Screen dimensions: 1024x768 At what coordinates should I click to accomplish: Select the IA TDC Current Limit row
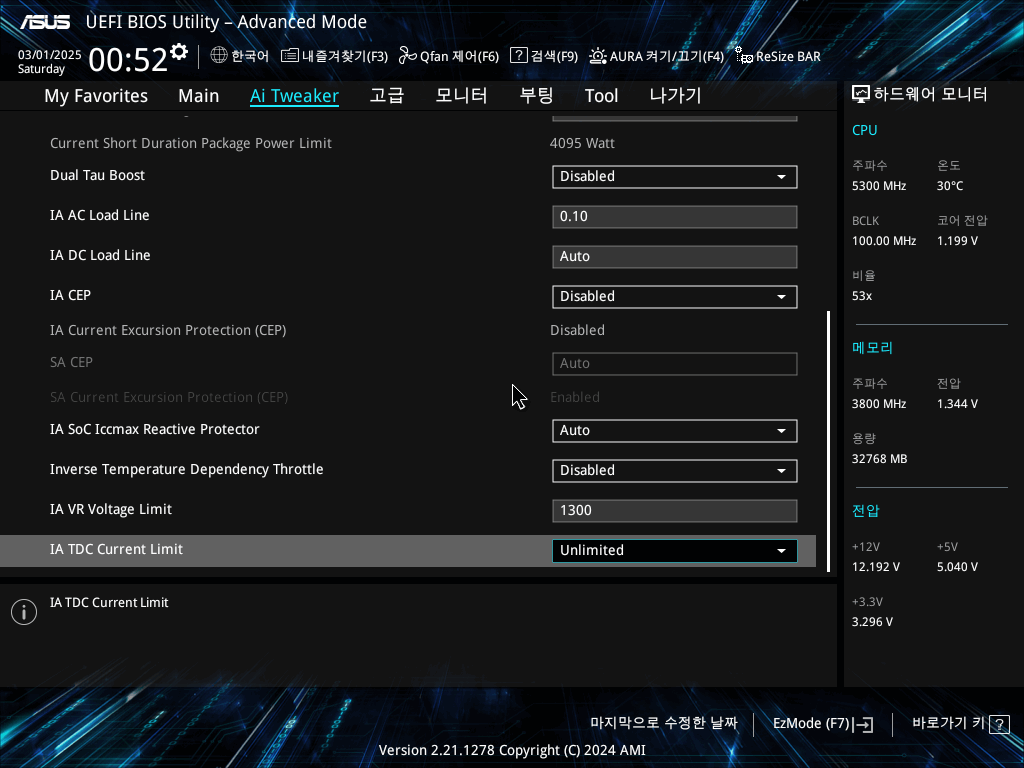tap(408, 551)
